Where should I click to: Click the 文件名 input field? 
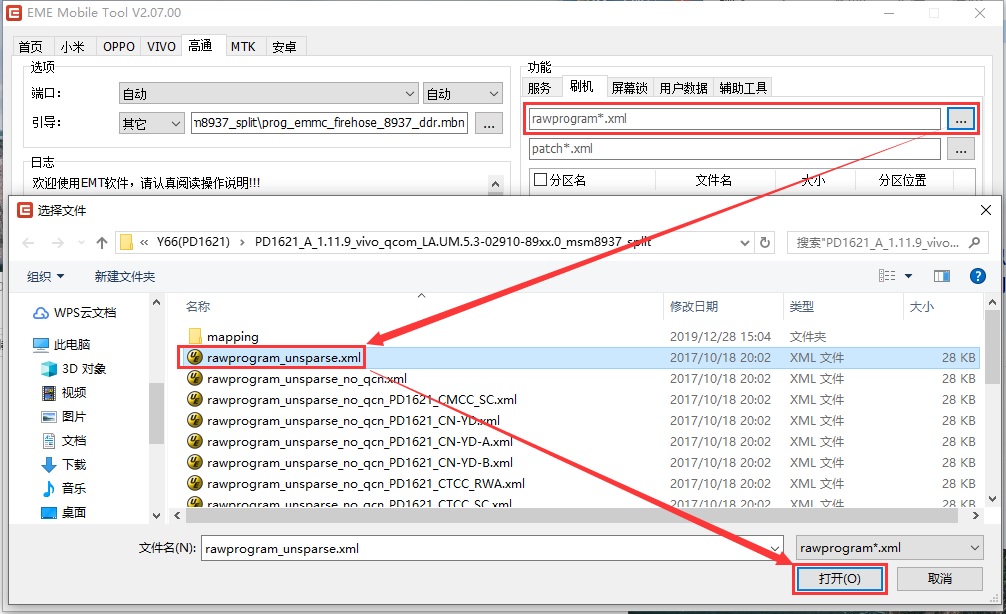coord(490,548)
